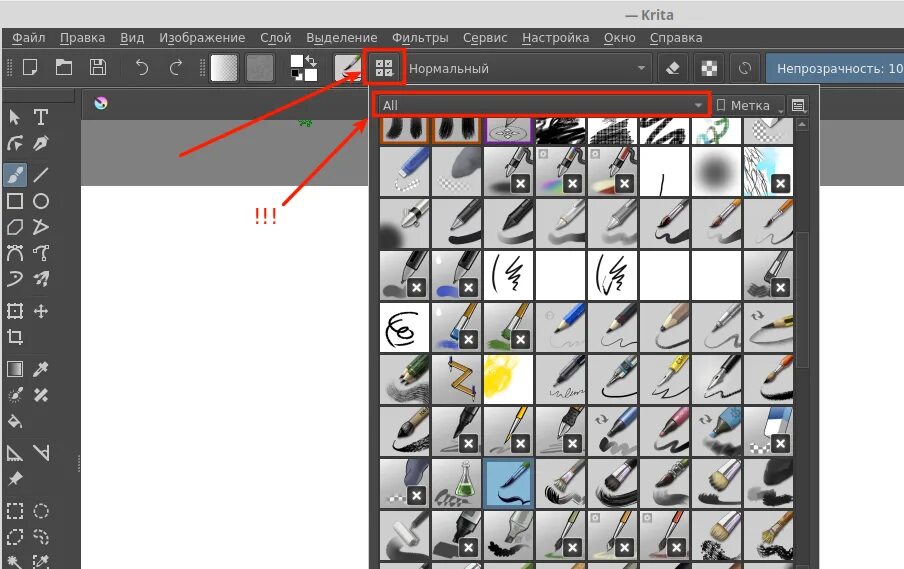Click the Метка tag button
Image resolution: width=904 pixels, height=569 pixels.
pyautogui.click(x=748, y=105)
